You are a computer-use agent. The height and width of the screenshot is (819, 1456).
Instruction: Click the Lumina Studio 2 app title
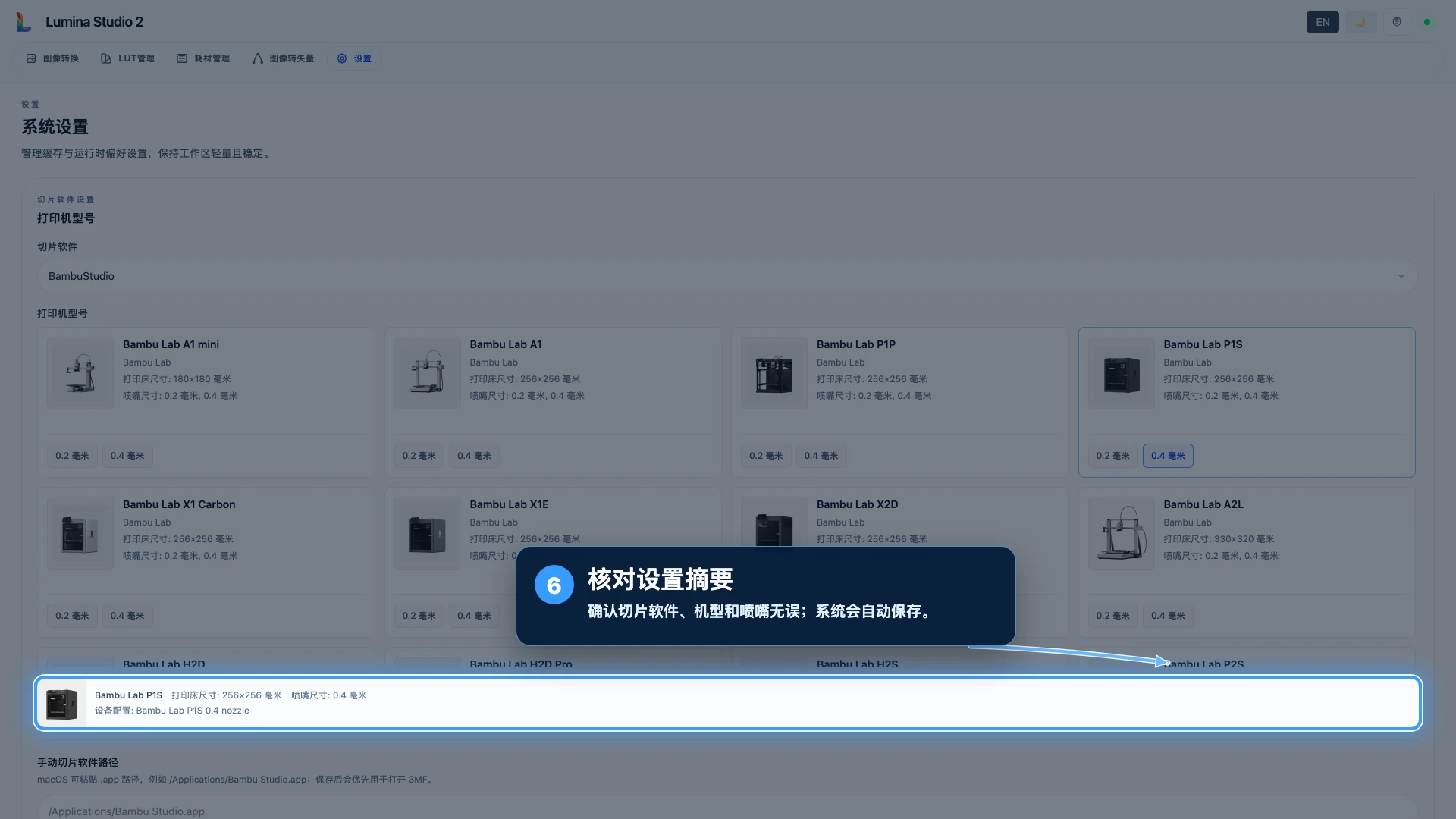[x=94, y=22]
